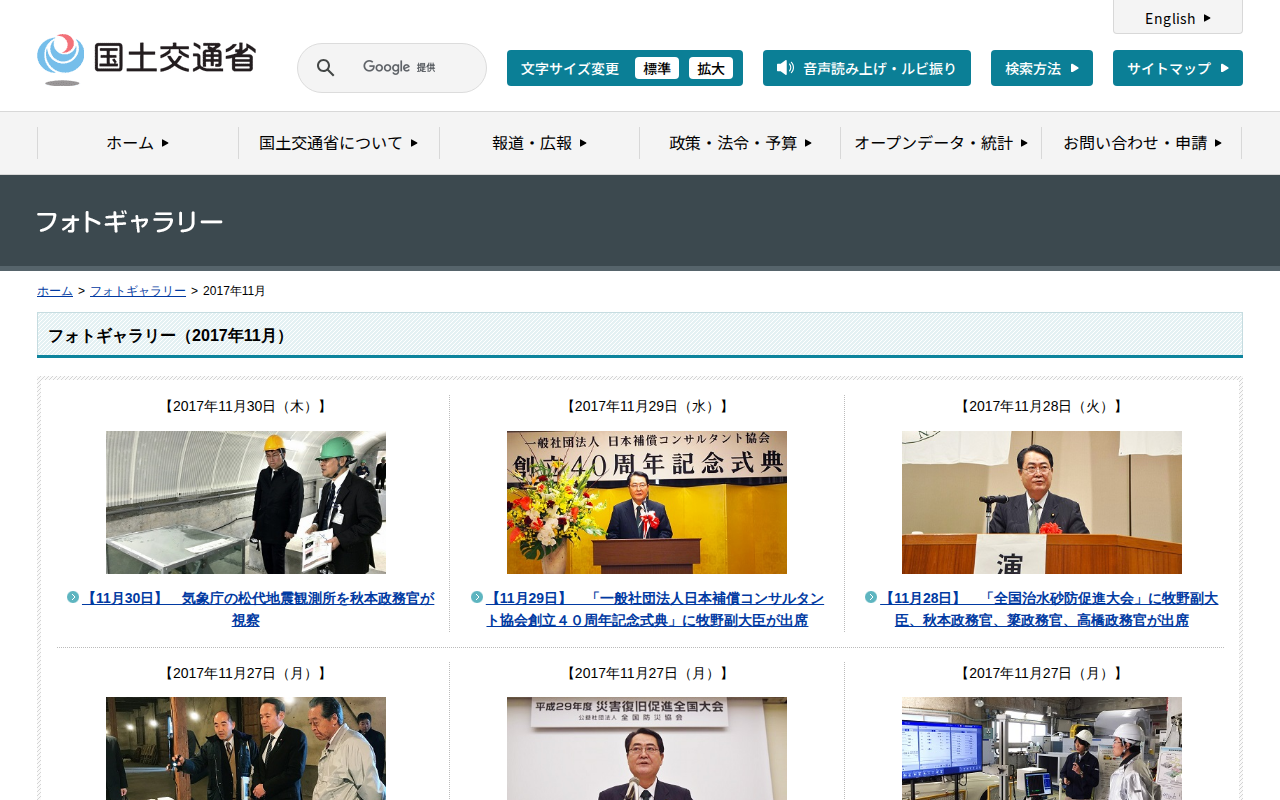Set text size to 標準
This screenshot has width=1280, height=800.
pyautogui.click(x=657, y=68)
